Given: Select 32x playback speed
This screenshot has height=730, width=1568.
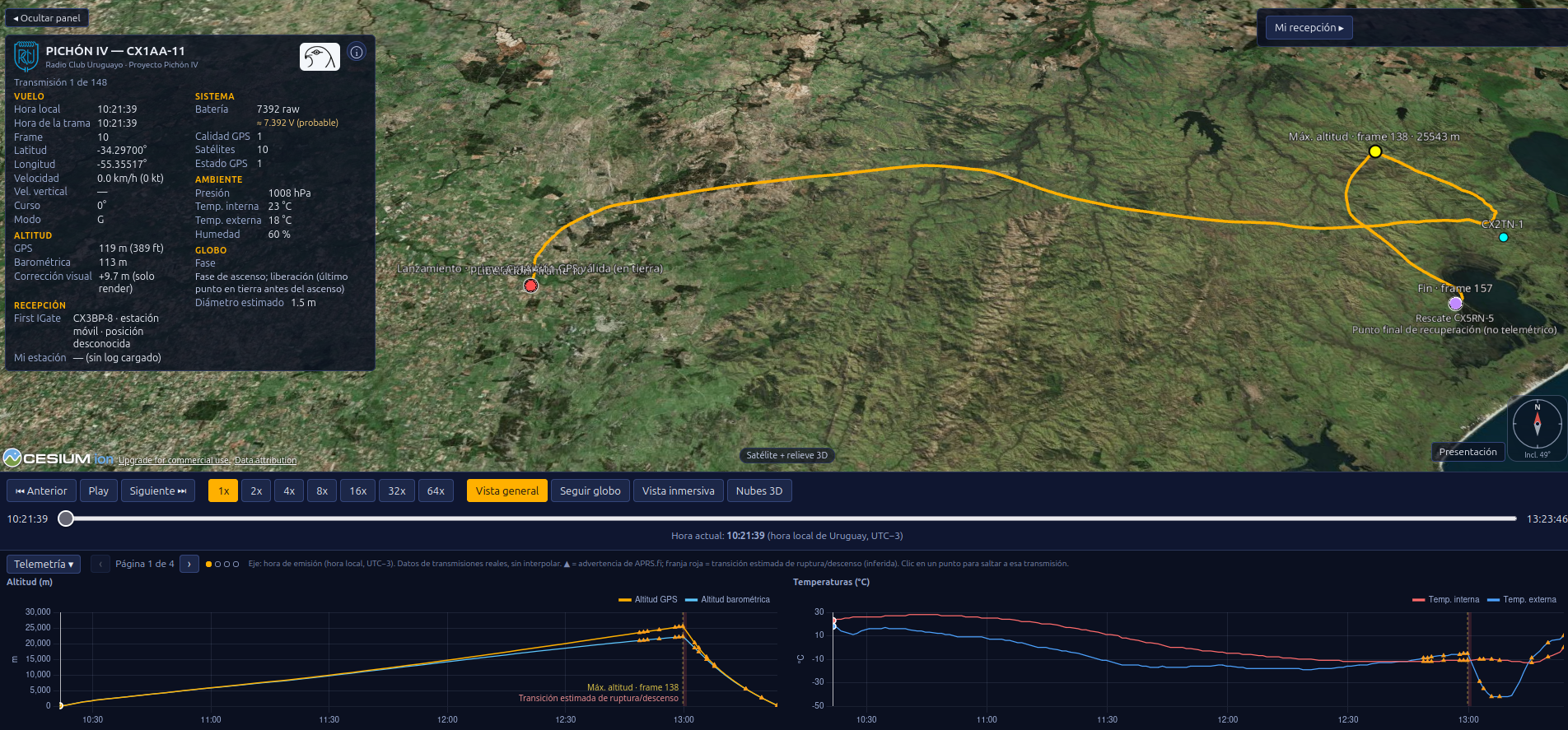Looking at the screenshot, I should coord(397,491).
